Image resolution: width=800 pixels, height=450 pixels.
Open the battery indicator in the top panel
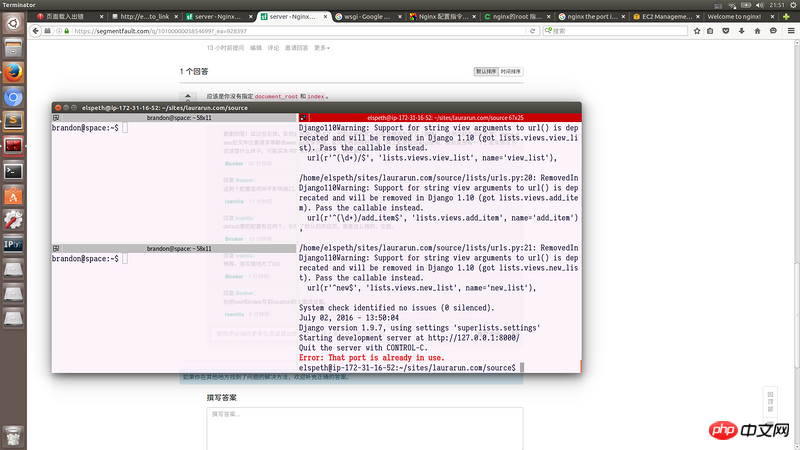[746, 5]
